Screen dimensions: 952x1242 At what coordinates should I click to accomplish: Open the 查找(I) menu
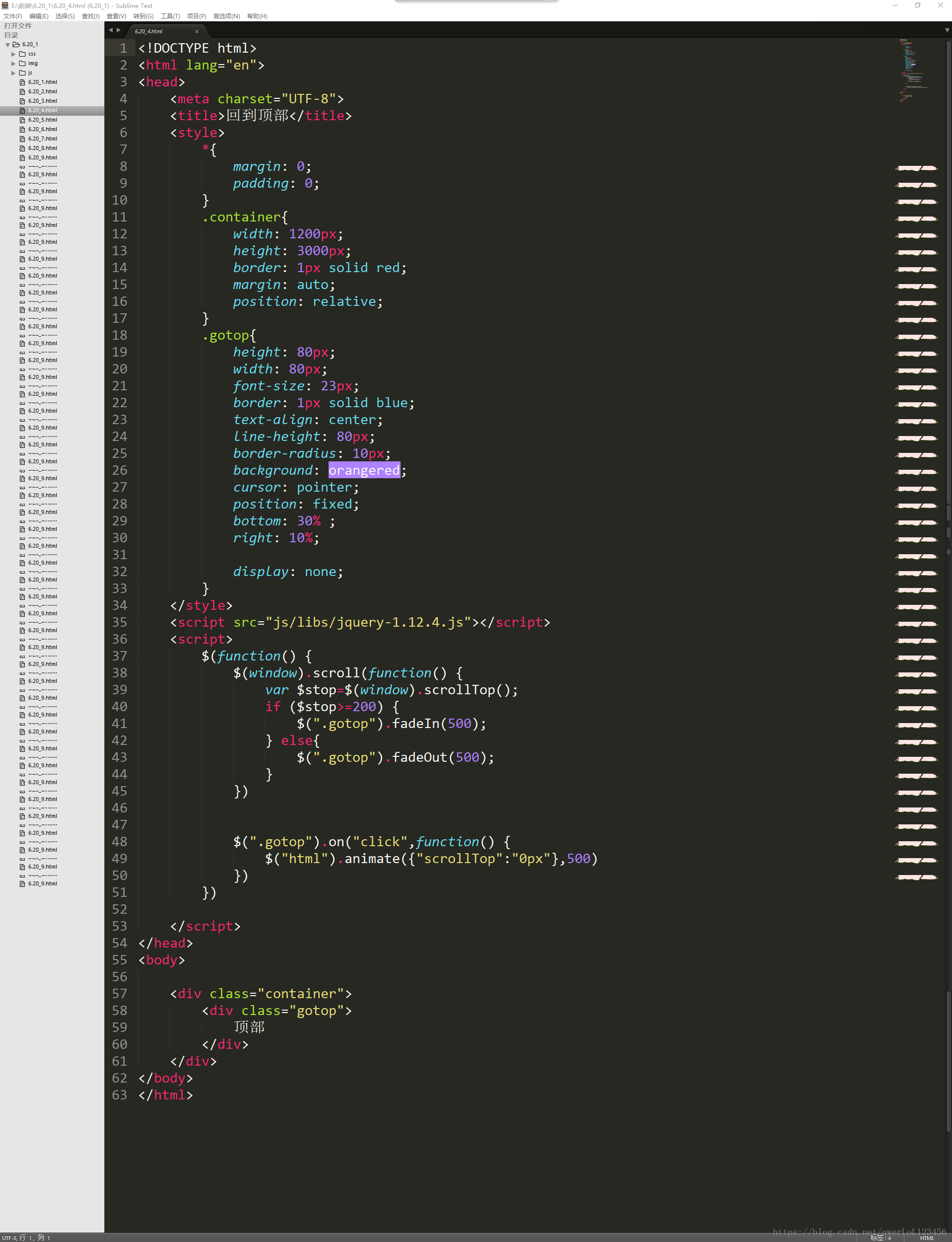click(x=90, y=16)
